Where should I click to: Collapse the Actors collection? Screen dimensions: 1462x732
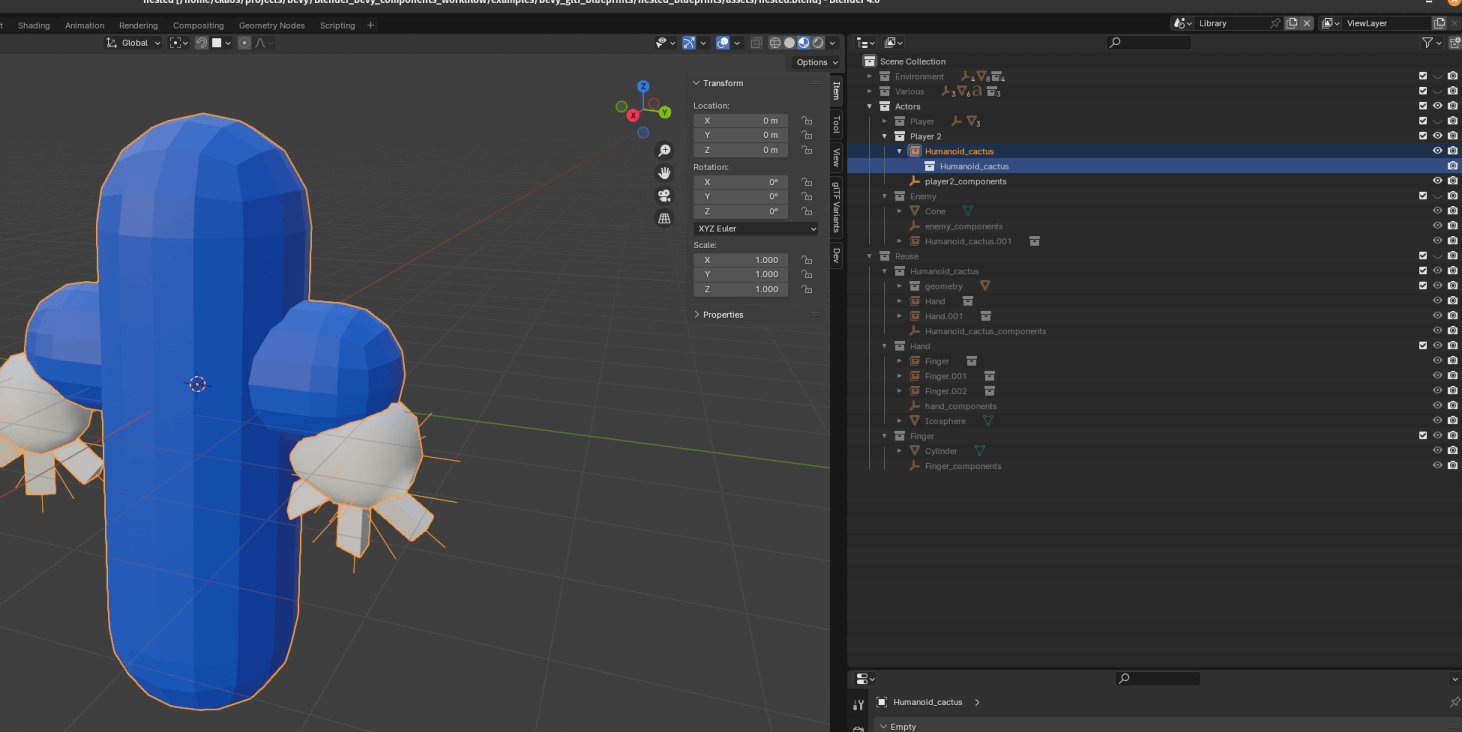[x=870, y=106]
